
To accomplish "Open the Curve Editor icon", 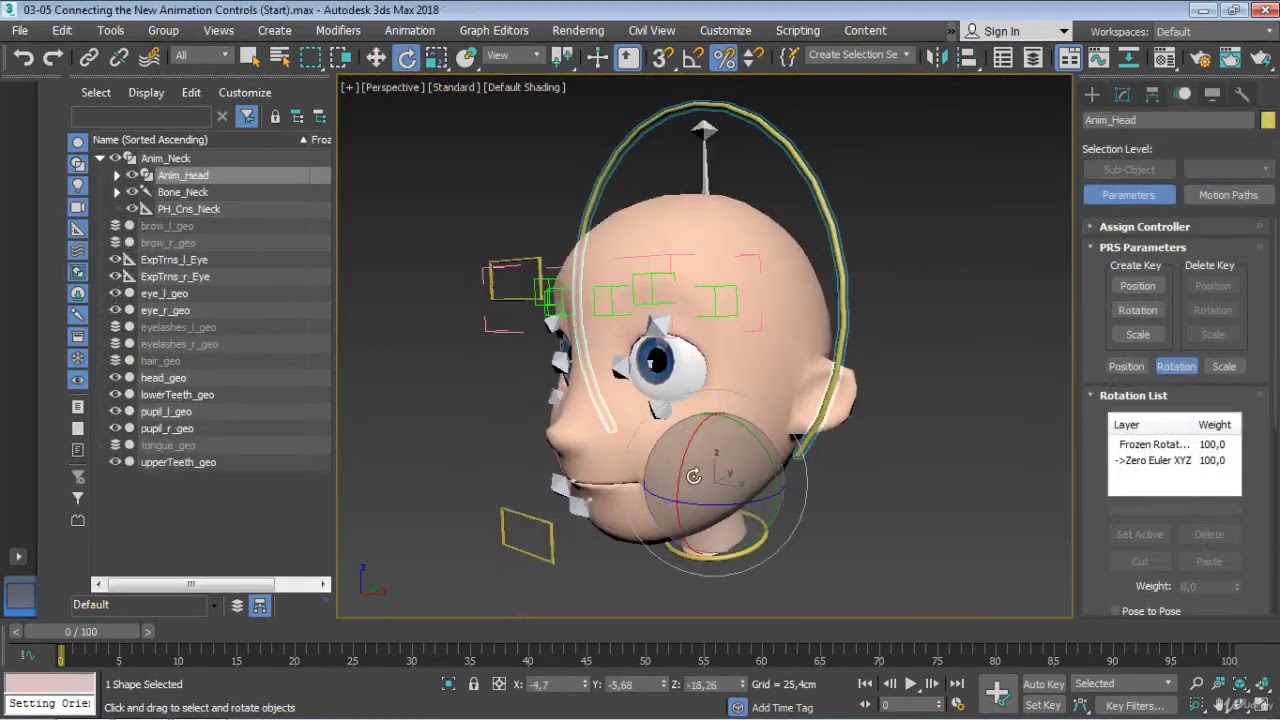I will coord(1098,58).
